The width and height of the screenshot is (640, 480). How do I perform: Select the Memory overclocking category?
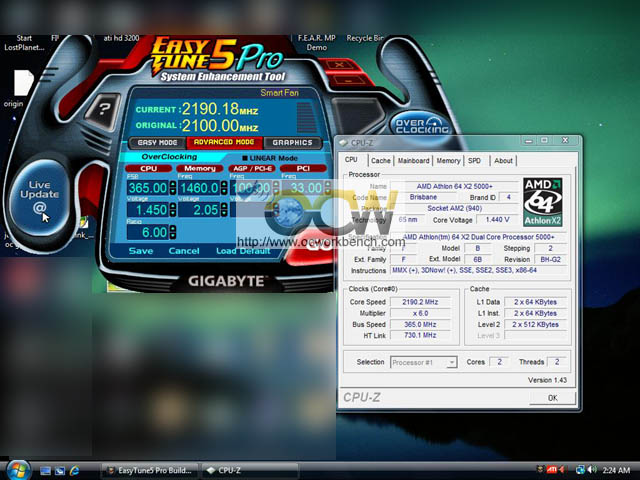click(200, 168)
